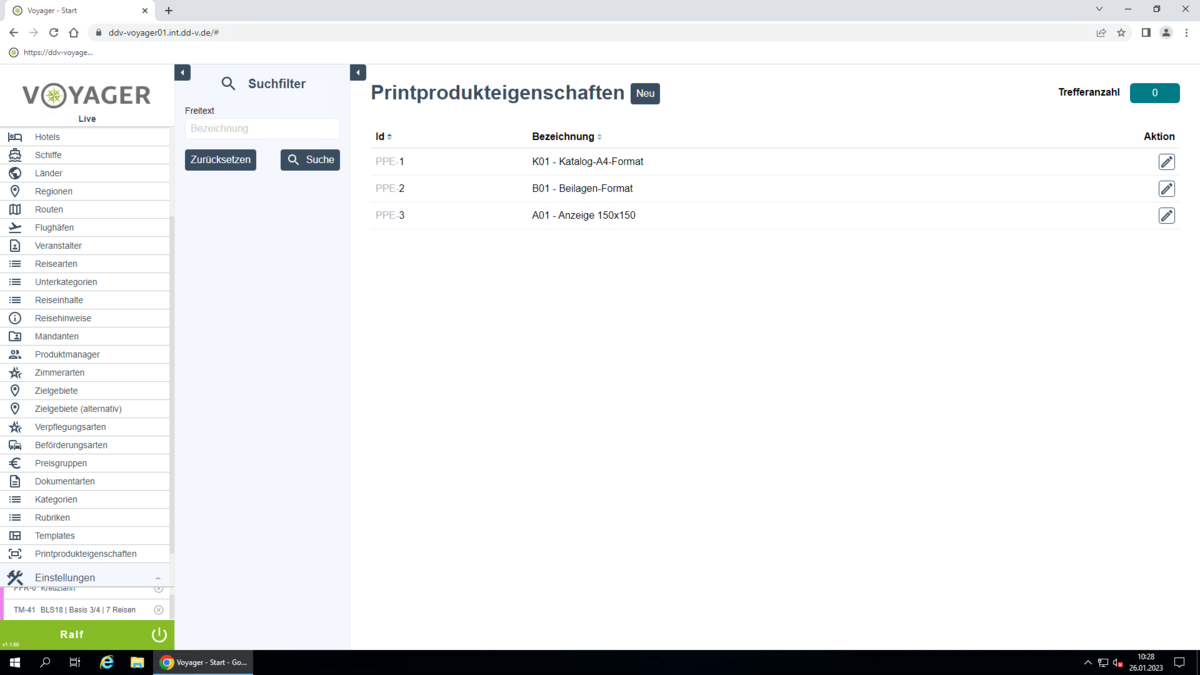The width and height of the screenshot is (1200, 675).
Task: Close the TM-41 BLS18 recent item
Action: tap(158, 610)
